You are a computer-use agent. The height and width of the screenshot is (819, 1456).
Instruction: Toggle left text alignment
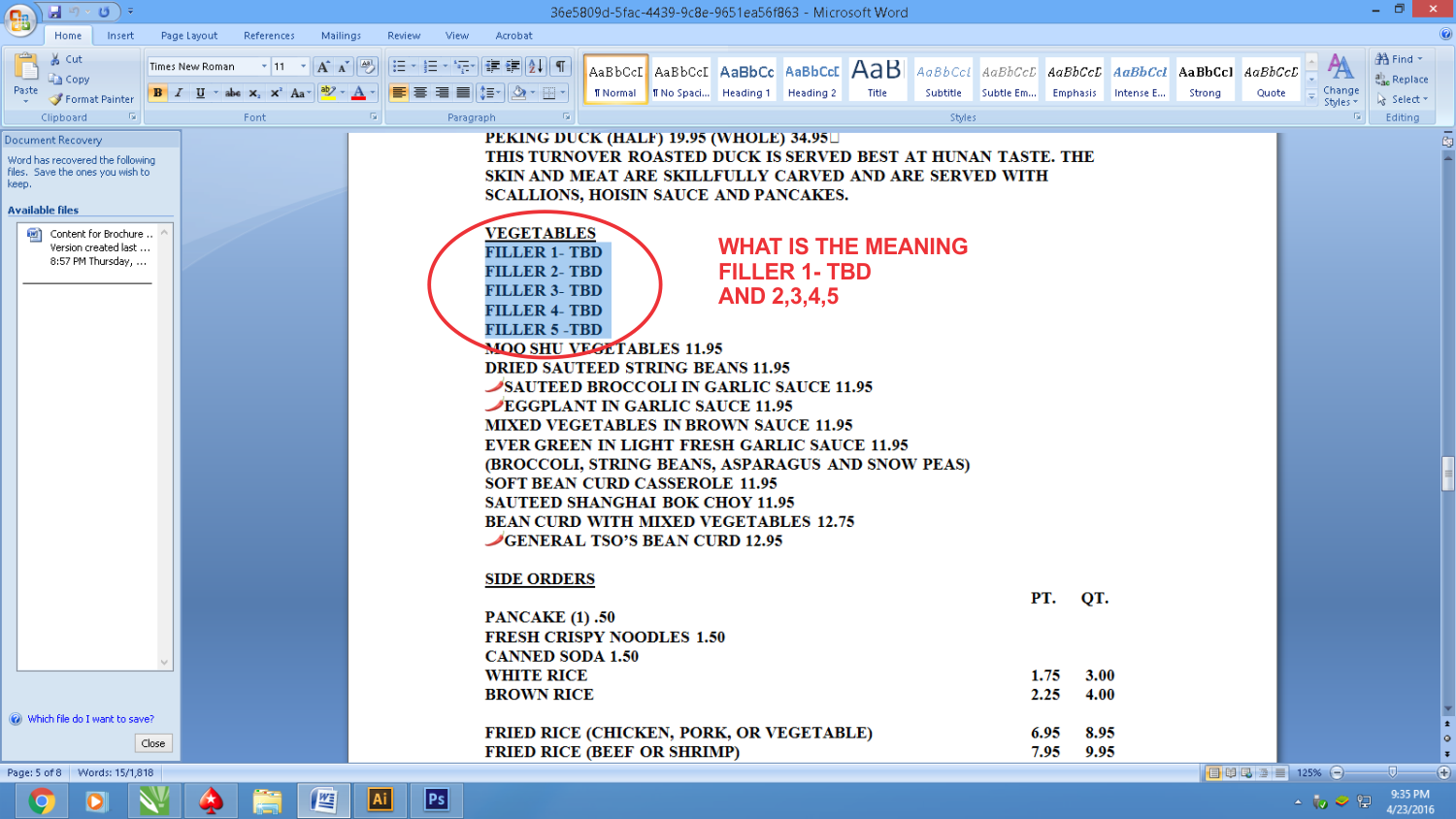399,93
